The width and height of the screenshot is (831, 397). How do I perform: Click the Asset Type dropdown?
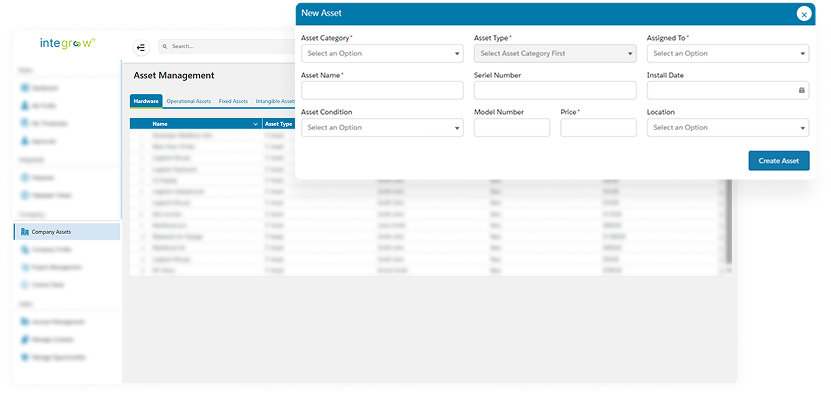pyautogui.click(x=555, y=54)
